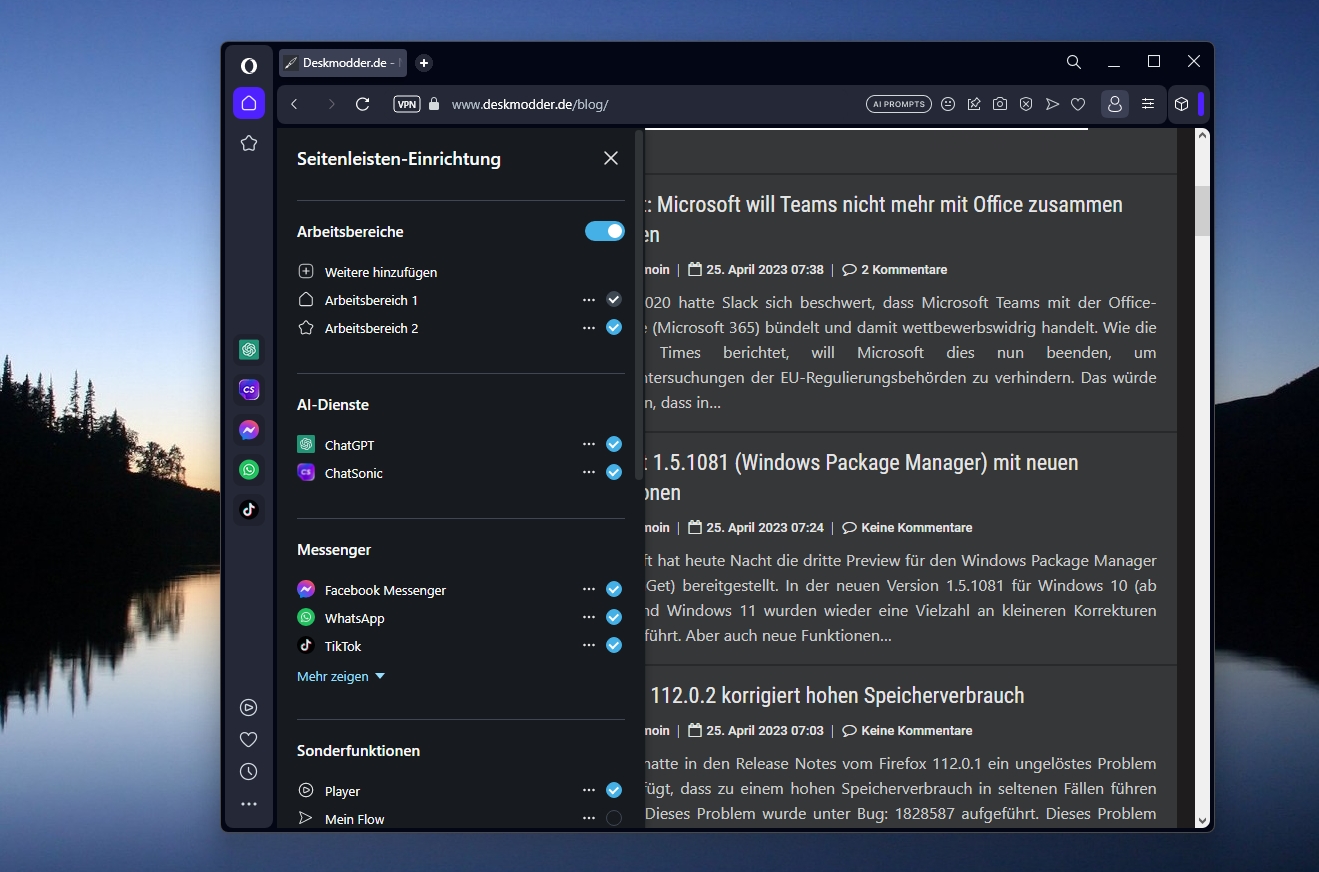Viewport: 1319px width, 872px height.
Task: Close the Seitenleisten-Einrichtung panel
Action: pyautogui.click(x=611, y=158)
